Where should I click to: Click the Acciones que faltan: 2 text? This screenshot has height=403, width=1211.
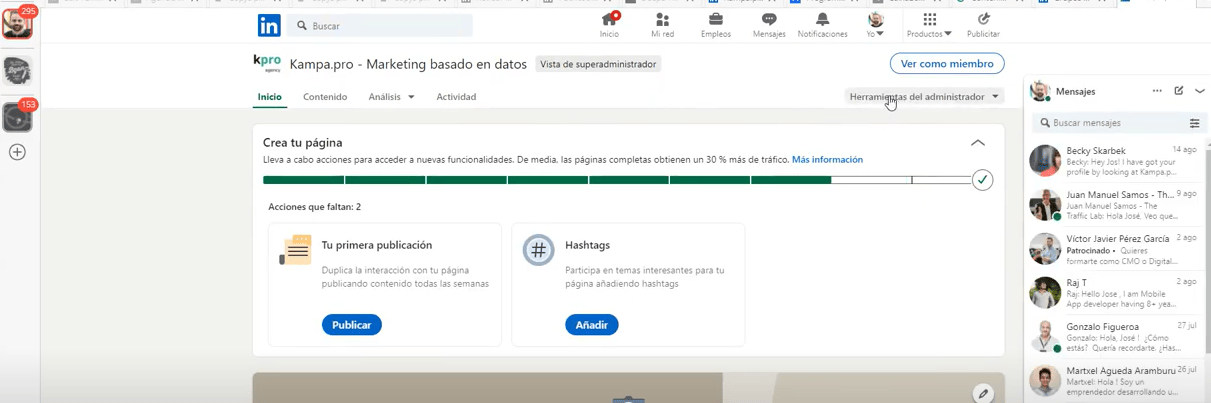(315, 207)
